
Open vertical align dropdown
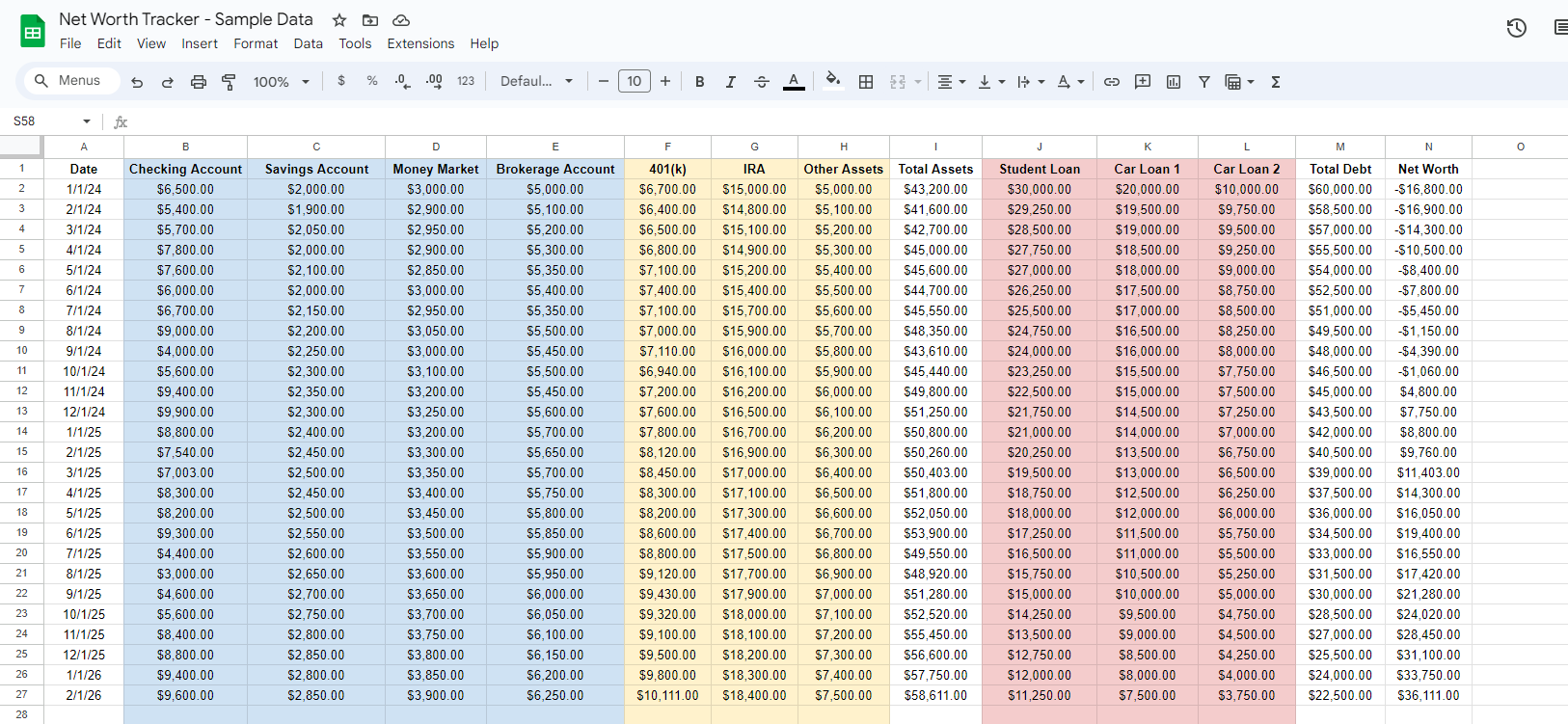pyautogui.click(x=991, y=82)
